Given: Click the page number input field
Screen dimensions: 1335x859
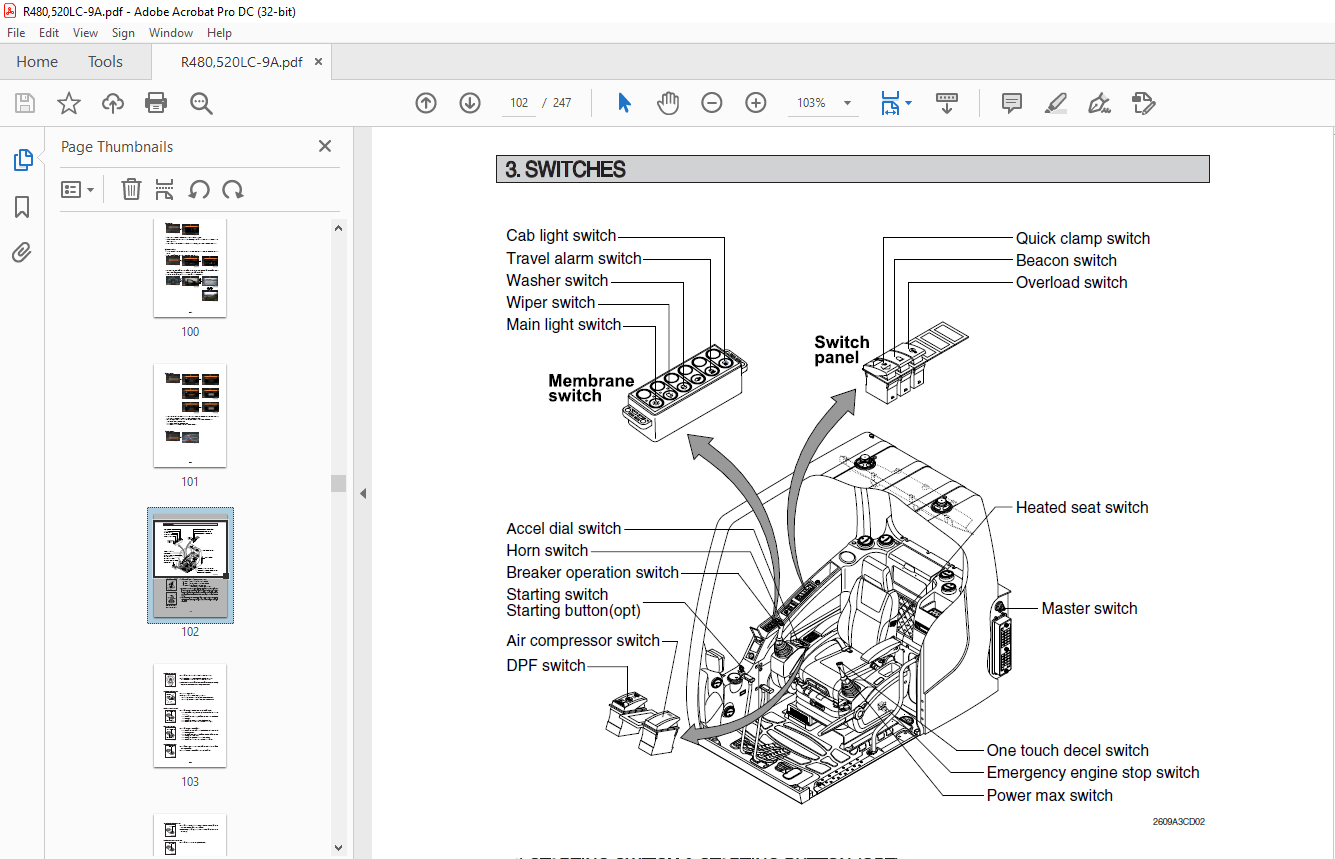Looking at the screenshot, I should pyautogui.click(x=519, y=103).
